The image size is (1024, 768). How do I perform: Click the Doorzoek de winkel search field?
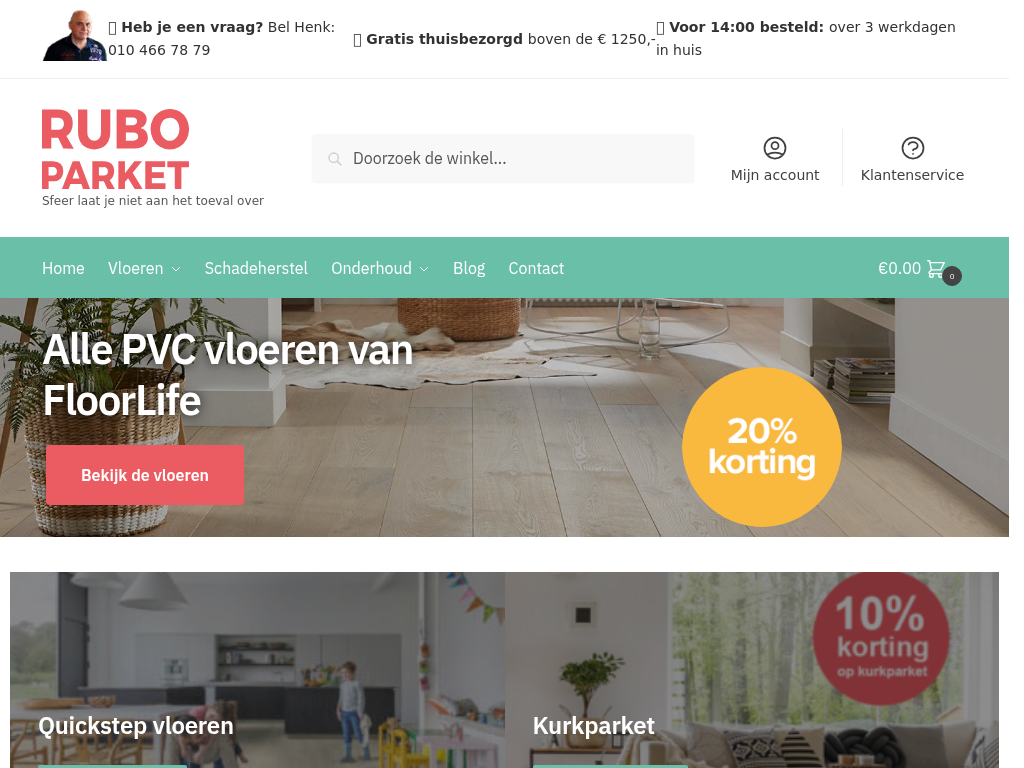503,159
